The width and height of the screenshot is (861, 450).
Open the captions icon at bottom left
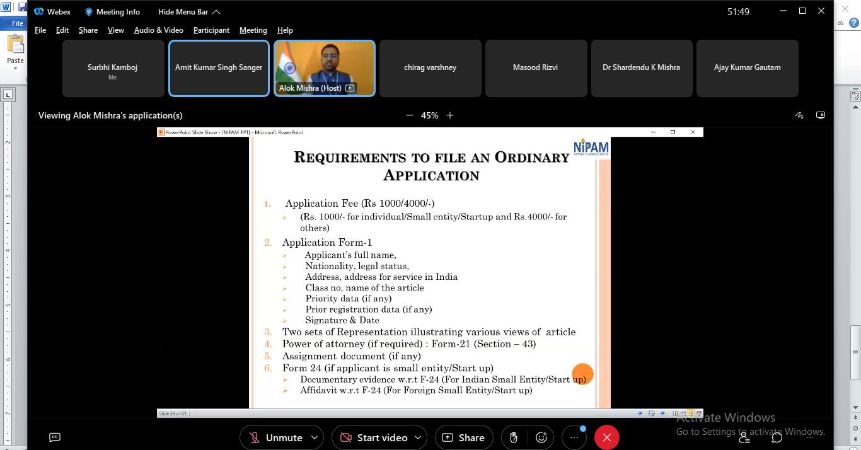(x=55, y=437)
